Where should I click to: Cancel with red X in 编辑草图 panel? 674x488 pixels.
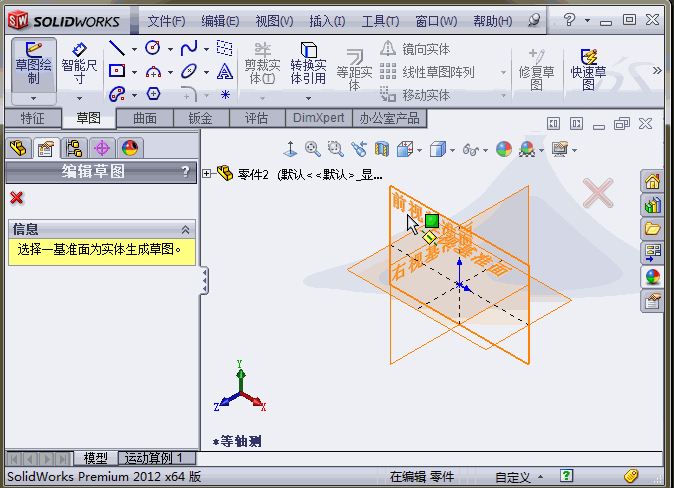point(17,198)
